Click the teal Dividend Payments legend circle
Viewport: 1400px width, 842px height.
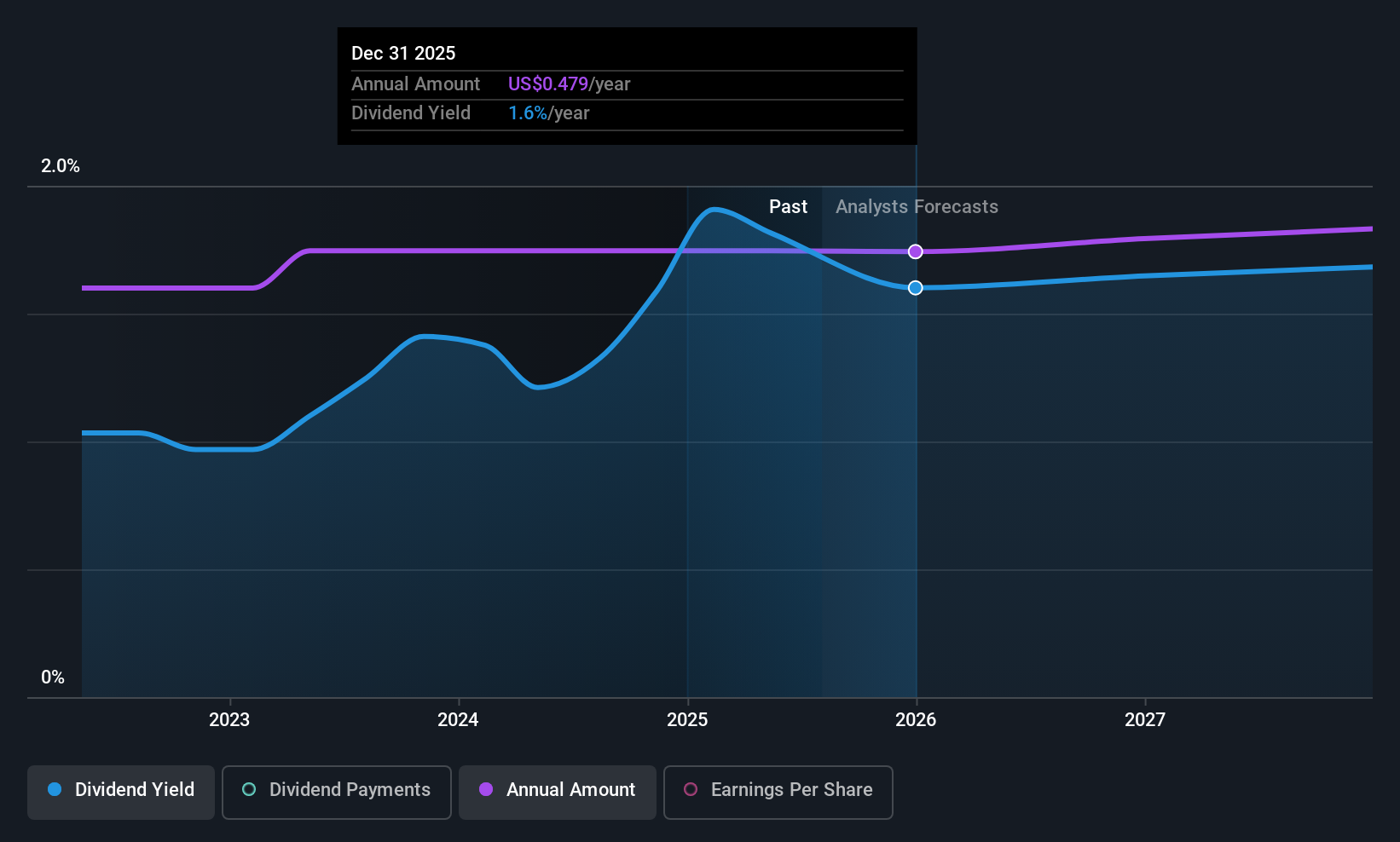pyautogui.click(x=249, y=789)
